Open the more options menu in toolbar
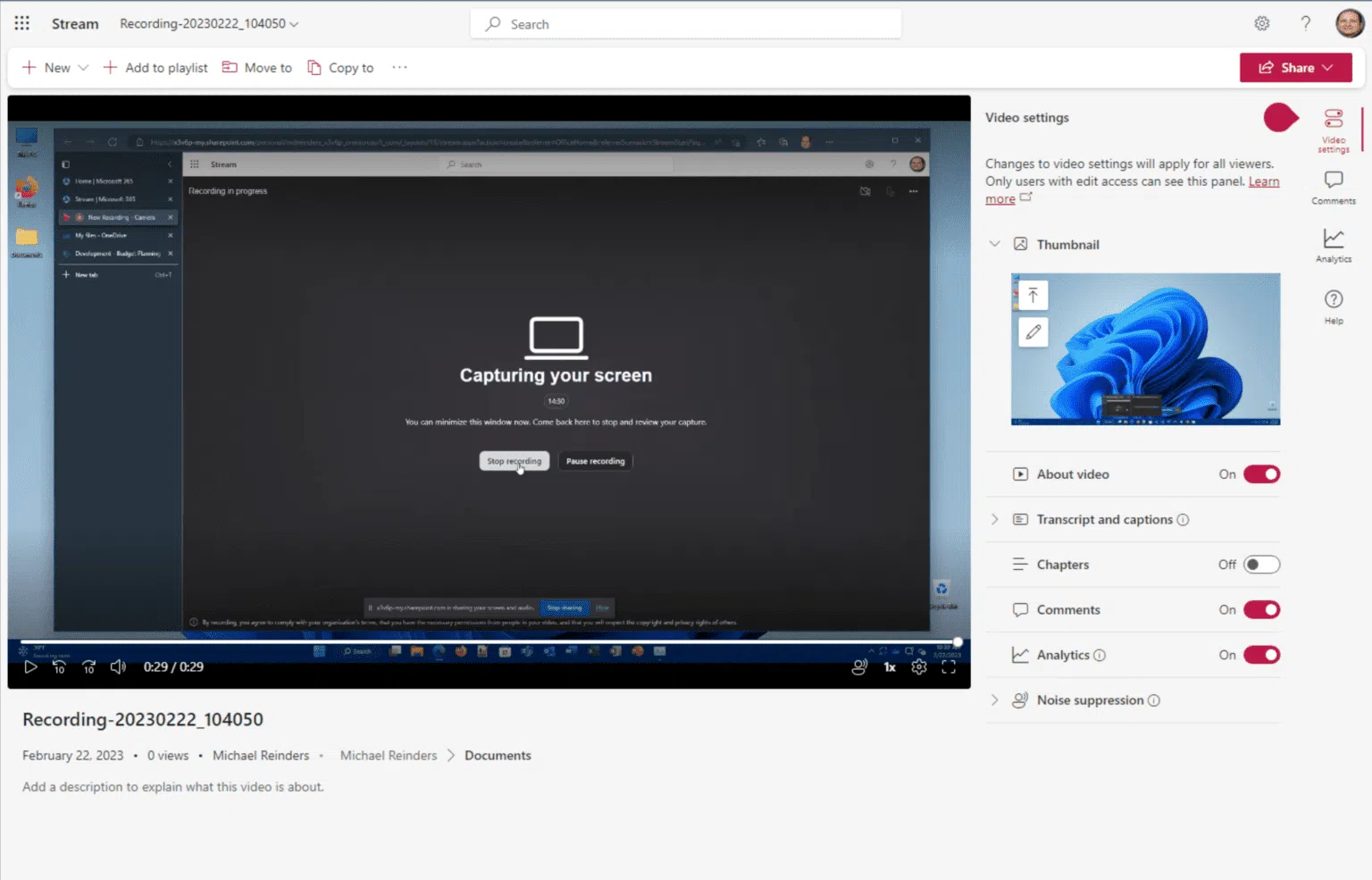Image resolution: width=1372 pixels, height=880 pixels. (399, 67)
